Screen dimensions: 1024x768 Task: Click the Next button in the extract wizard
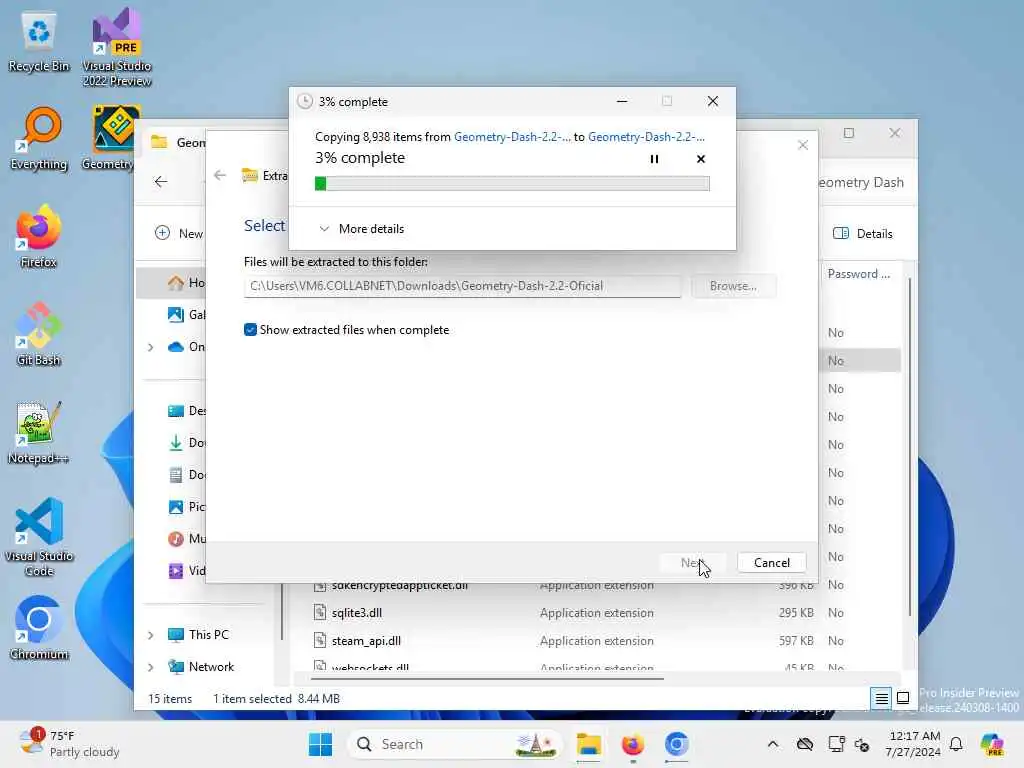tap(692, 562)
